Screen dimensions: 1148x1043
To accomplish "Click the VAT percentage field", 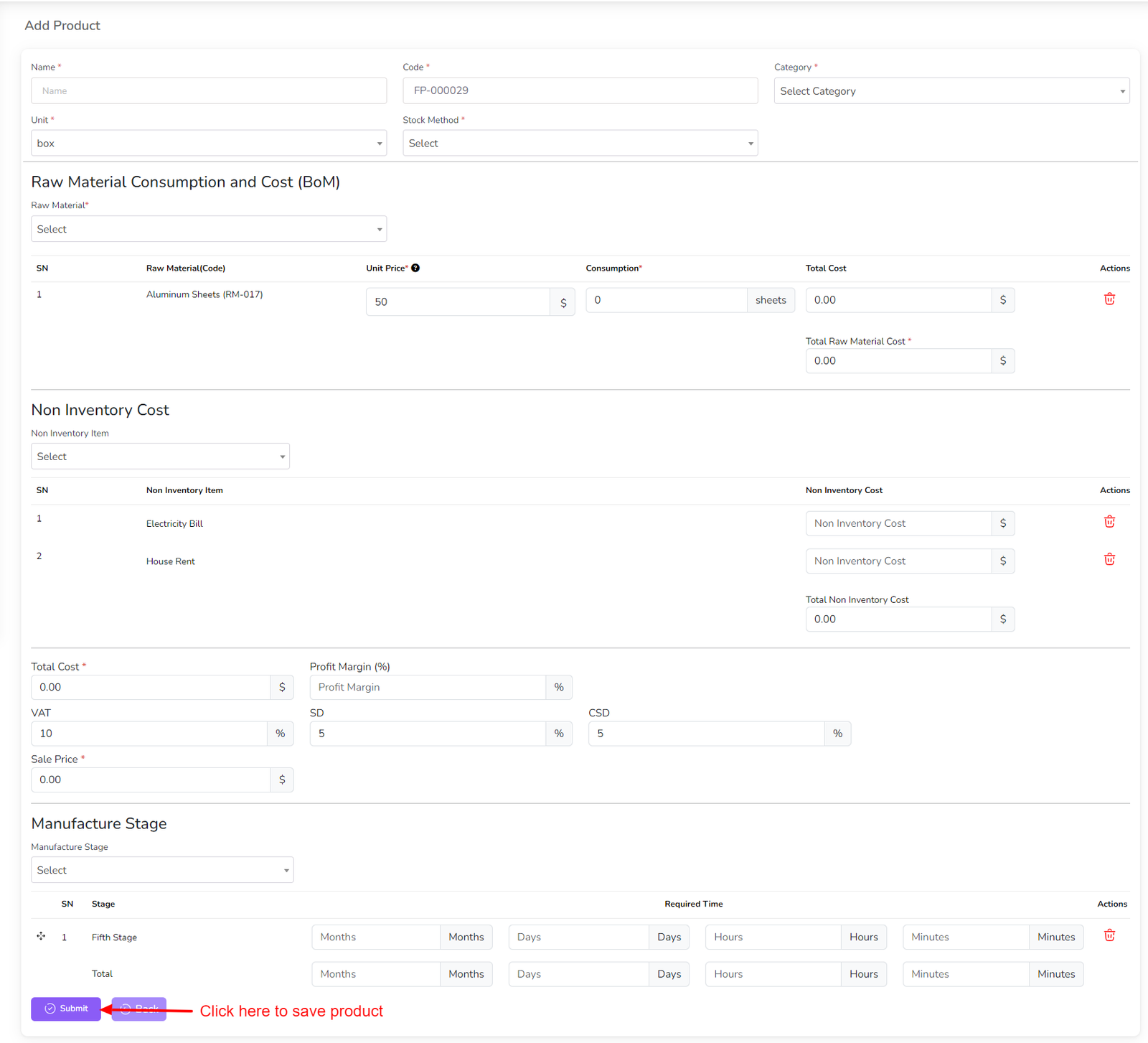I will pos(149,734).
